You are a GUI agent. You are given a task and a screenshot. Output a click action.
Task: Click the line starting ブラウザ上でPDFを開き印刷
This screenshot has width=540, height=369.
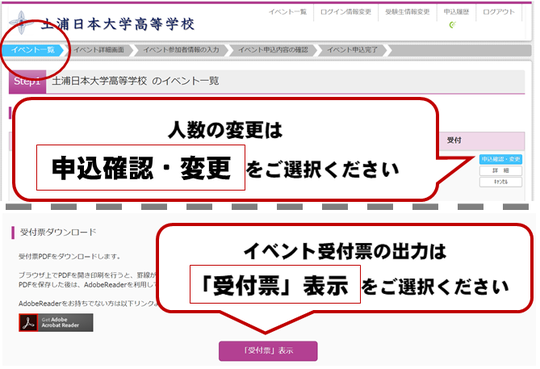87,275
